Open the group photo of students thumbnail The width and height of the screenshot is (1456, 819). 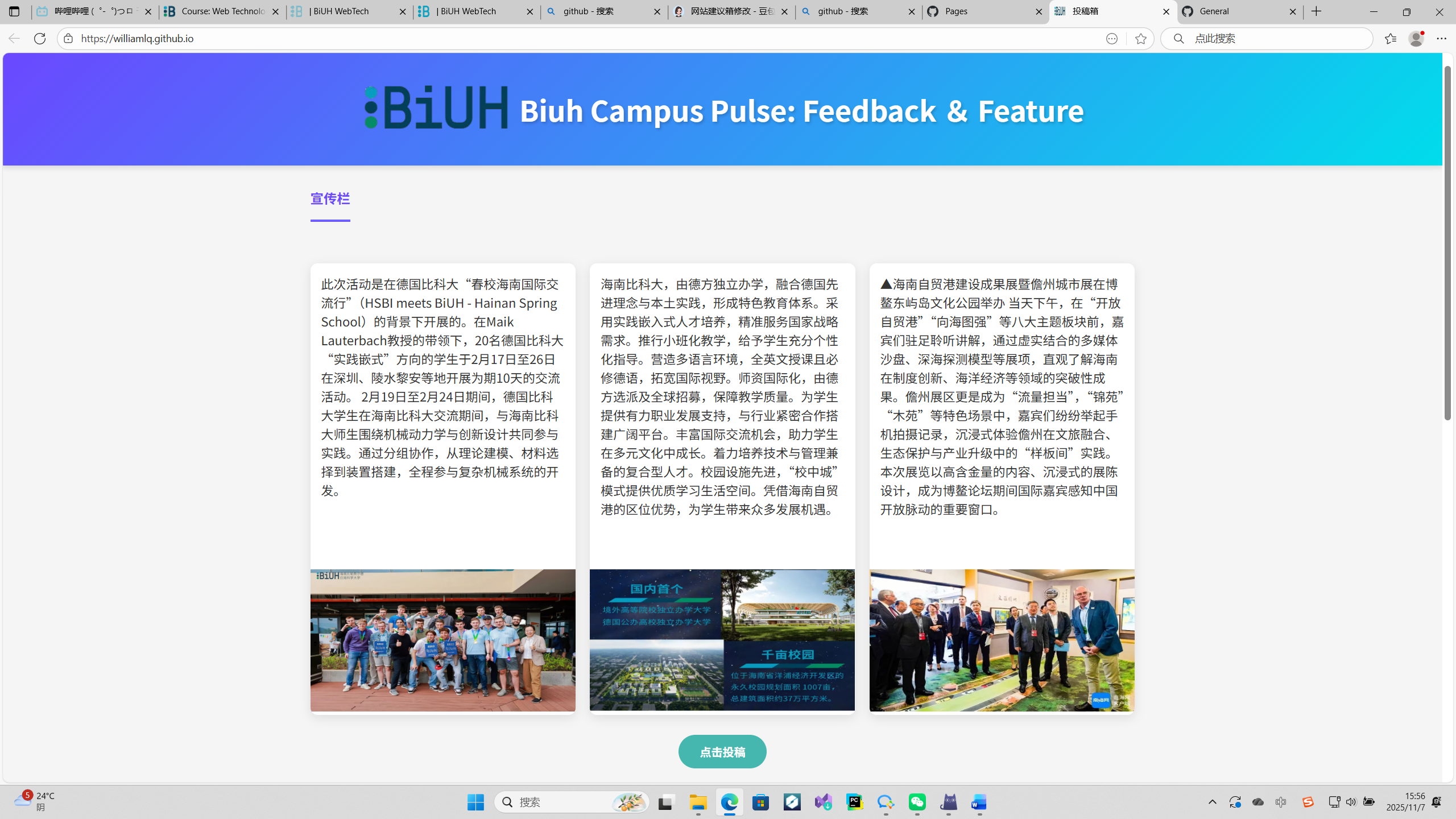click(x=442, y=640)
